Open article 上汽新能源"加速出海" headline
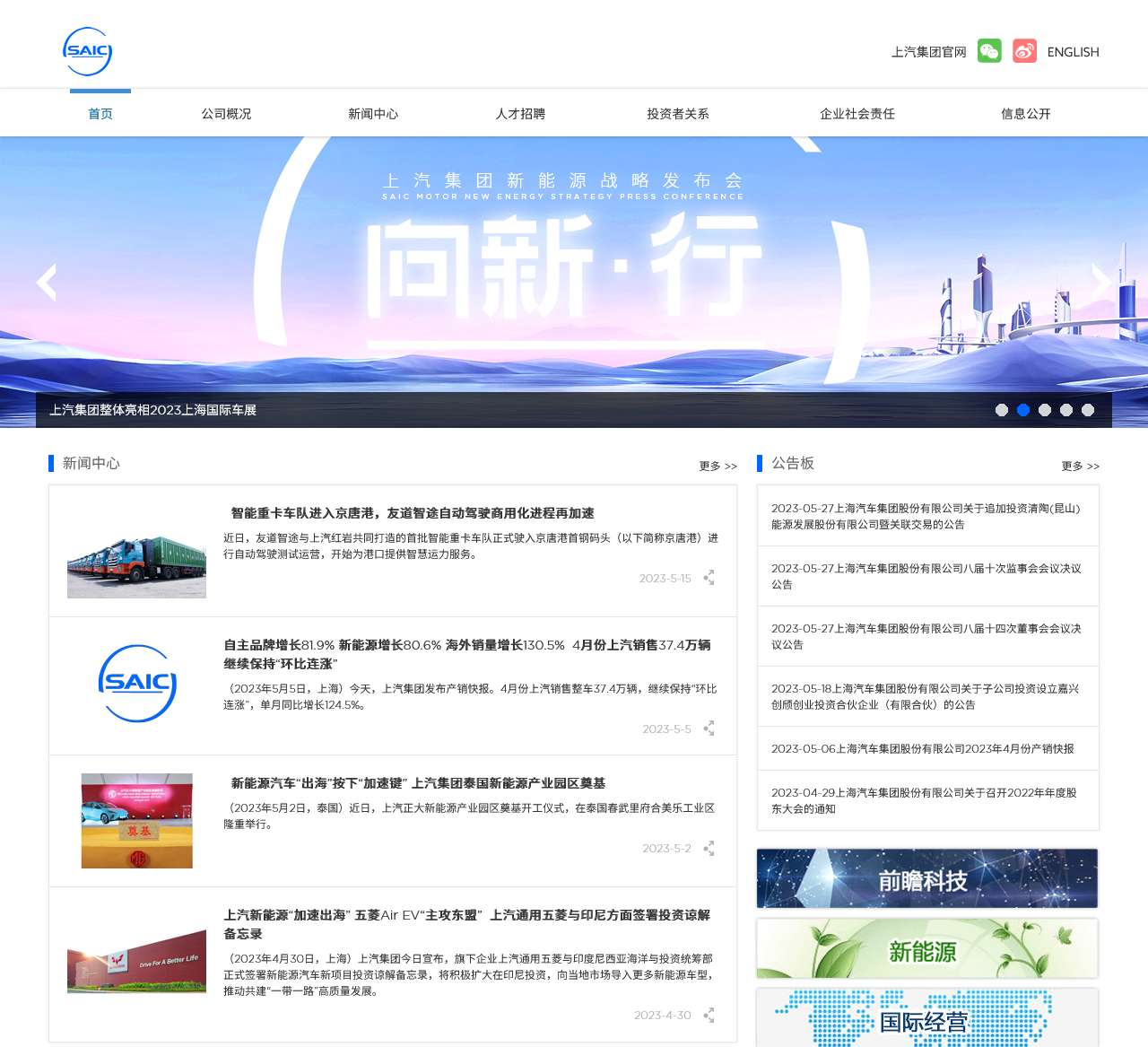1148x1047 pixels. pyautogui.click(x=466, y=924)
